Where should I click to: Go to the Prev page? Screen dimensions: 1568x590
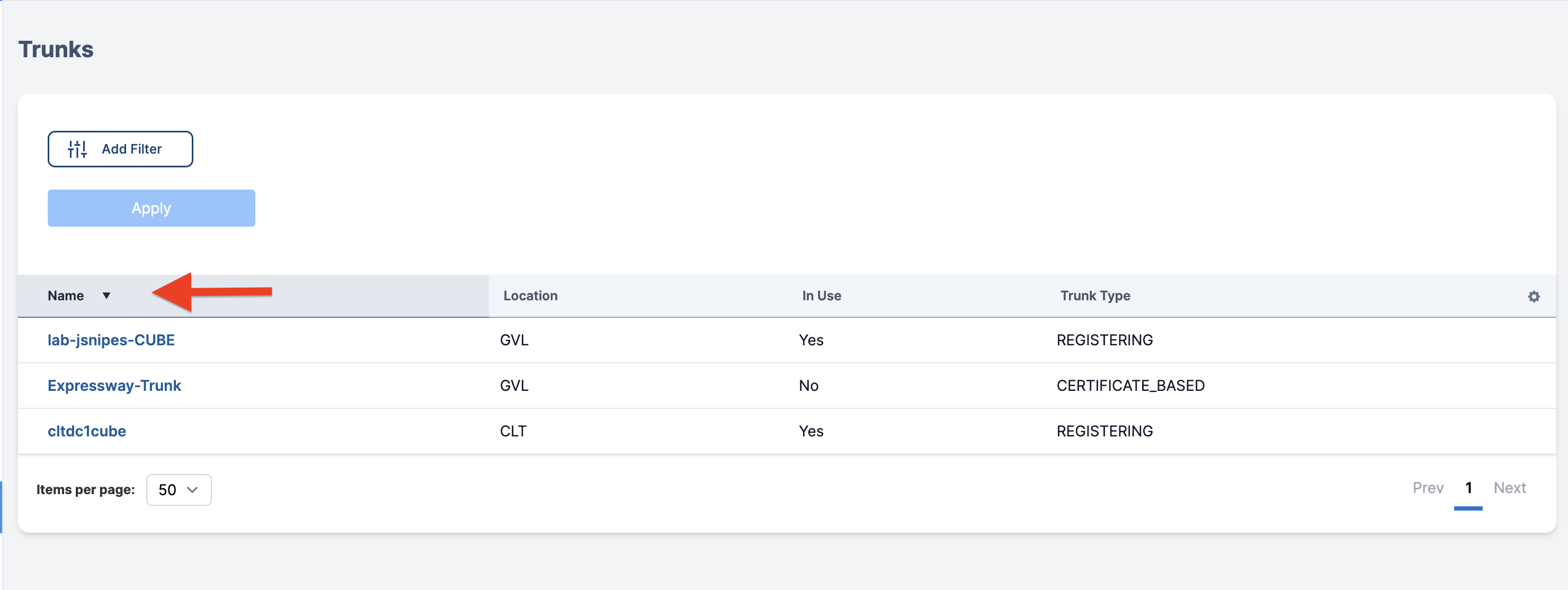tap(1428, 488)
